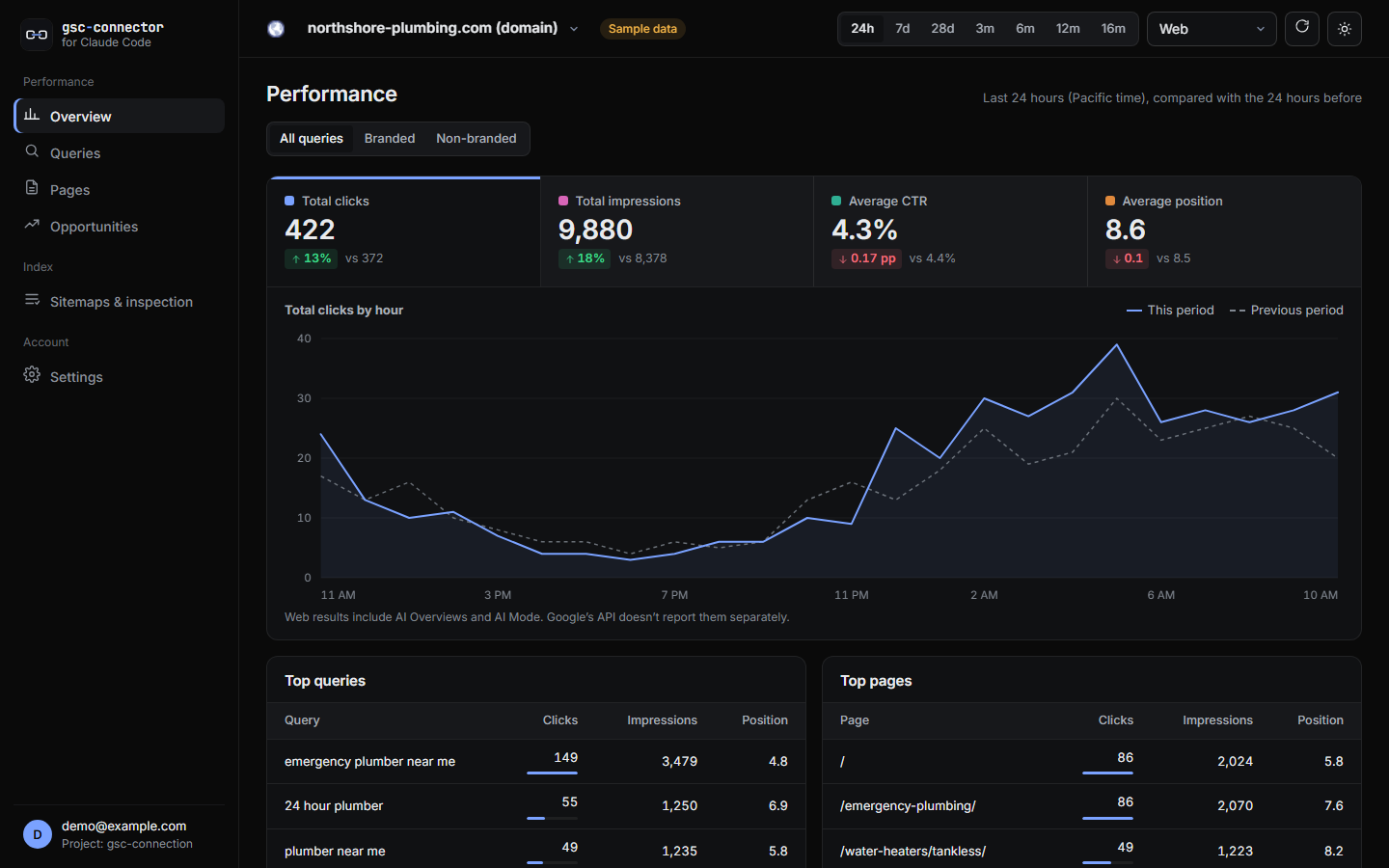Click the user avatar with letter D
1389x868 pixels.
[x=38, y=834]
